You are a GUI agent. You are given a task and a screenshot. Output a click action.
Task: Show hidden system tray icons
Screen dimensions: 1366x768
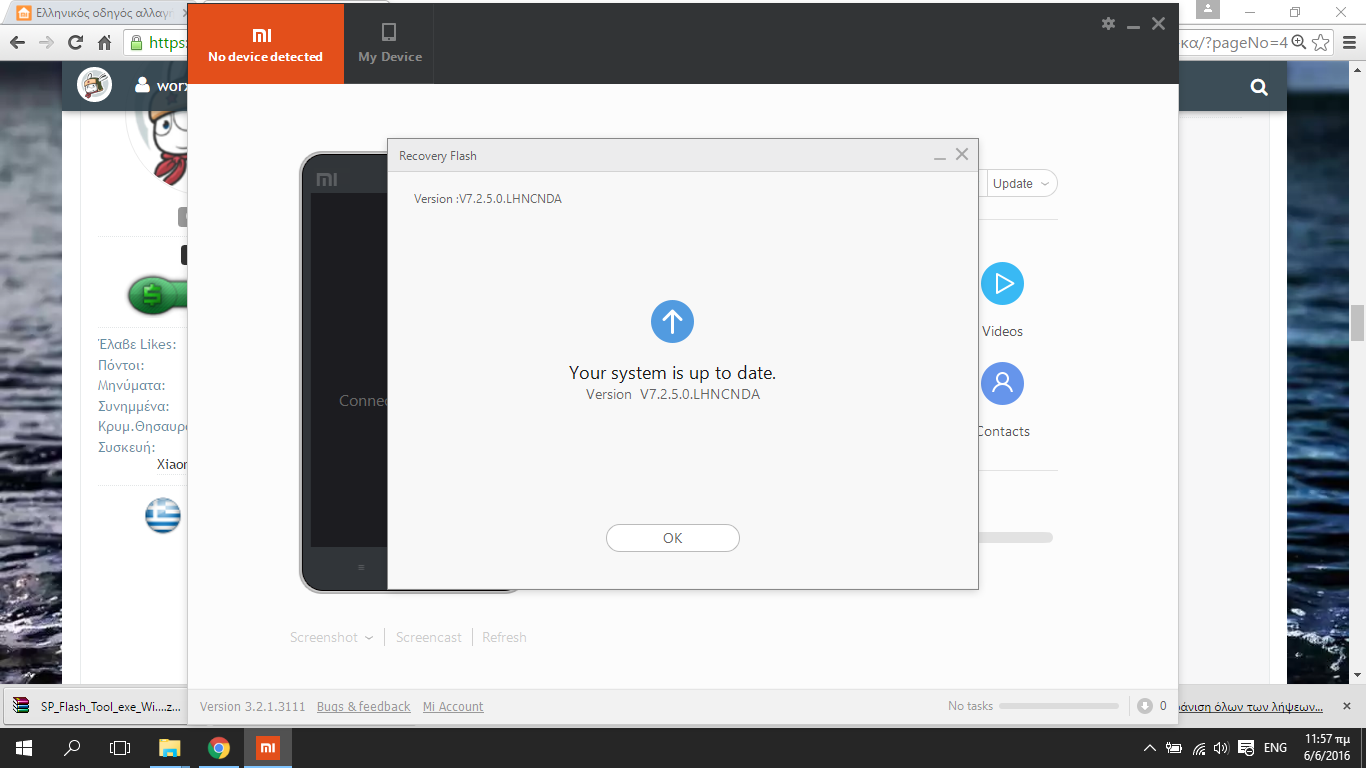click(1150, 748)
